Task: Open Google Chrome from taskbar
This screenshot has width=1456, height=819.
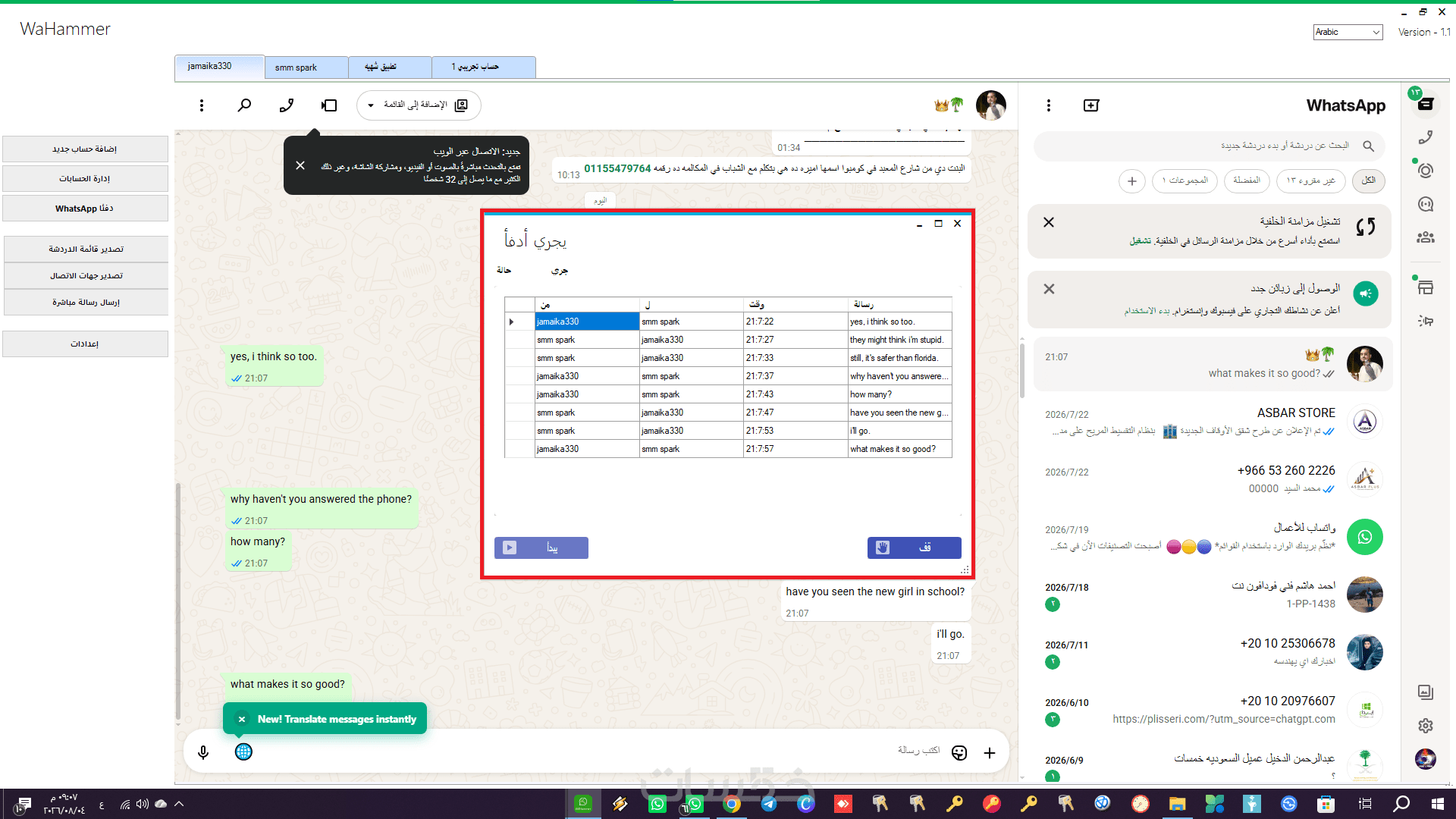Action: pos(732,804)
